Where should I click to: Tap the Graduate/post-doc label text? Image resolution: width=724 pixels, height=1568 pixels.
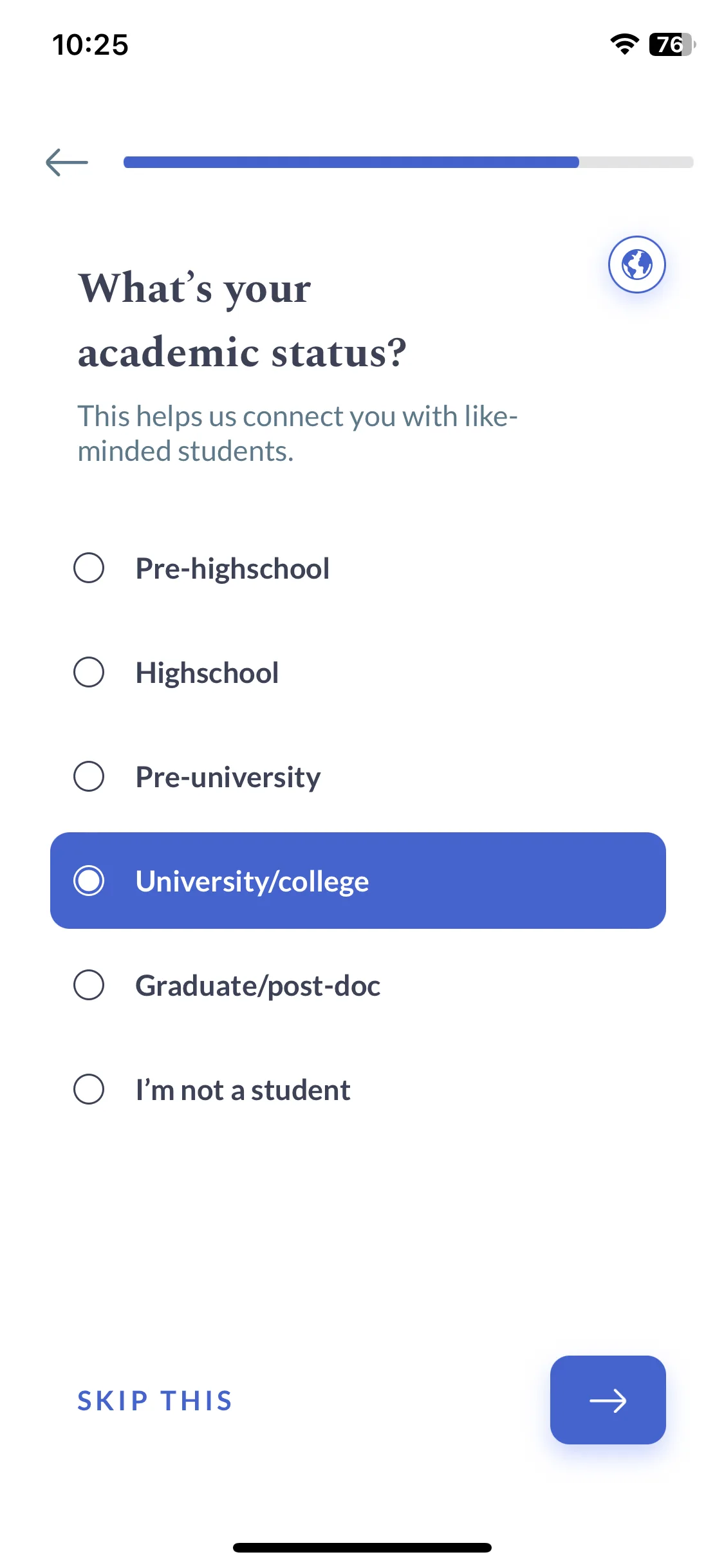click(257, 986)
